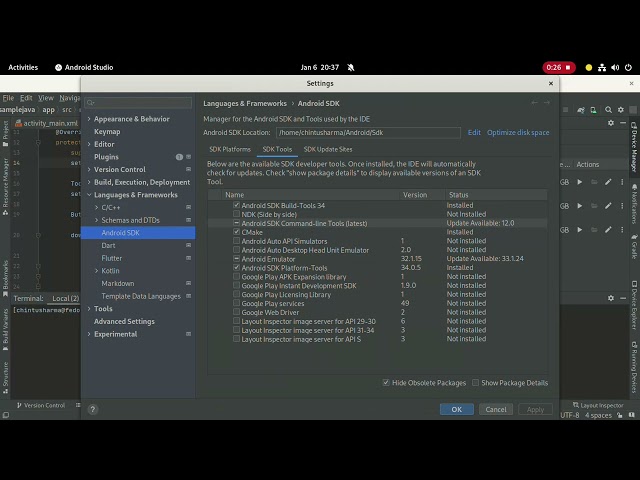The image size is (640, 480).
Task: Uncheck Android SDK Platform-Tools
Action: [236, 268]
